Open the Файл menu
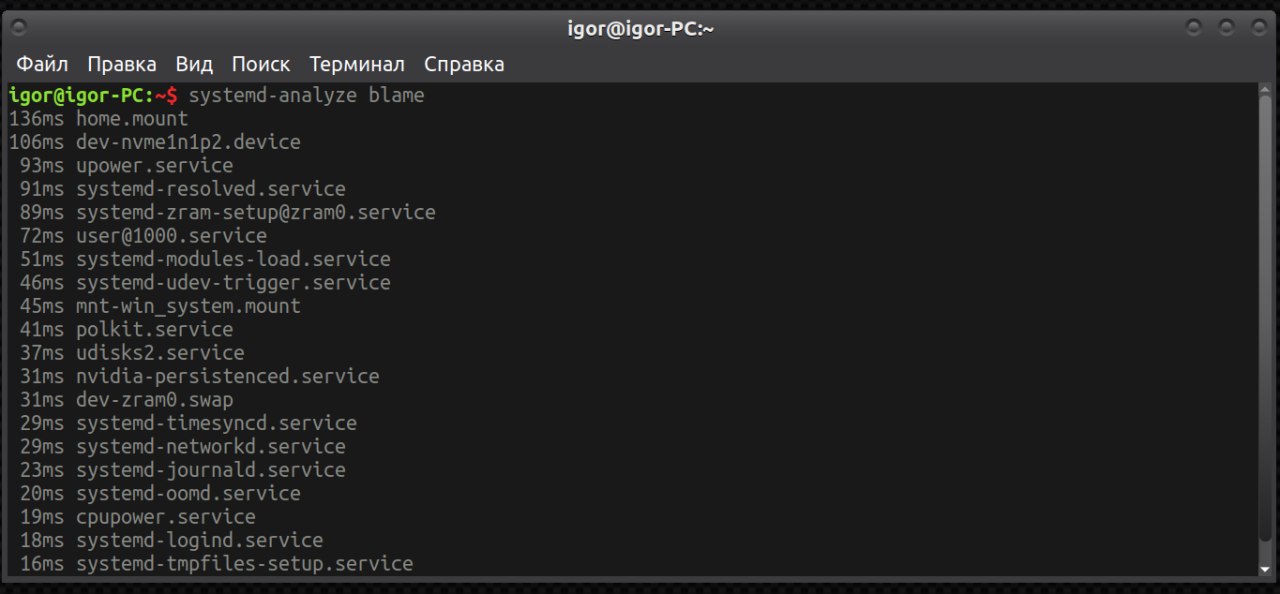Image resolution: width=1280 pixels, height=594 pixels. point(42,64)
